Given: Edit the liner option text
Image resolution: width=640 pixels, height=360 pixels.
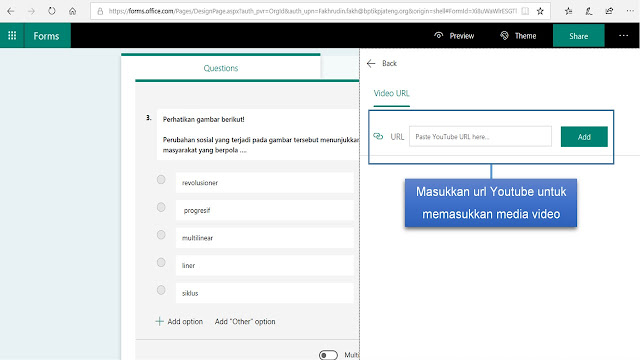Looking at the screenshot, I should (265, 265).
